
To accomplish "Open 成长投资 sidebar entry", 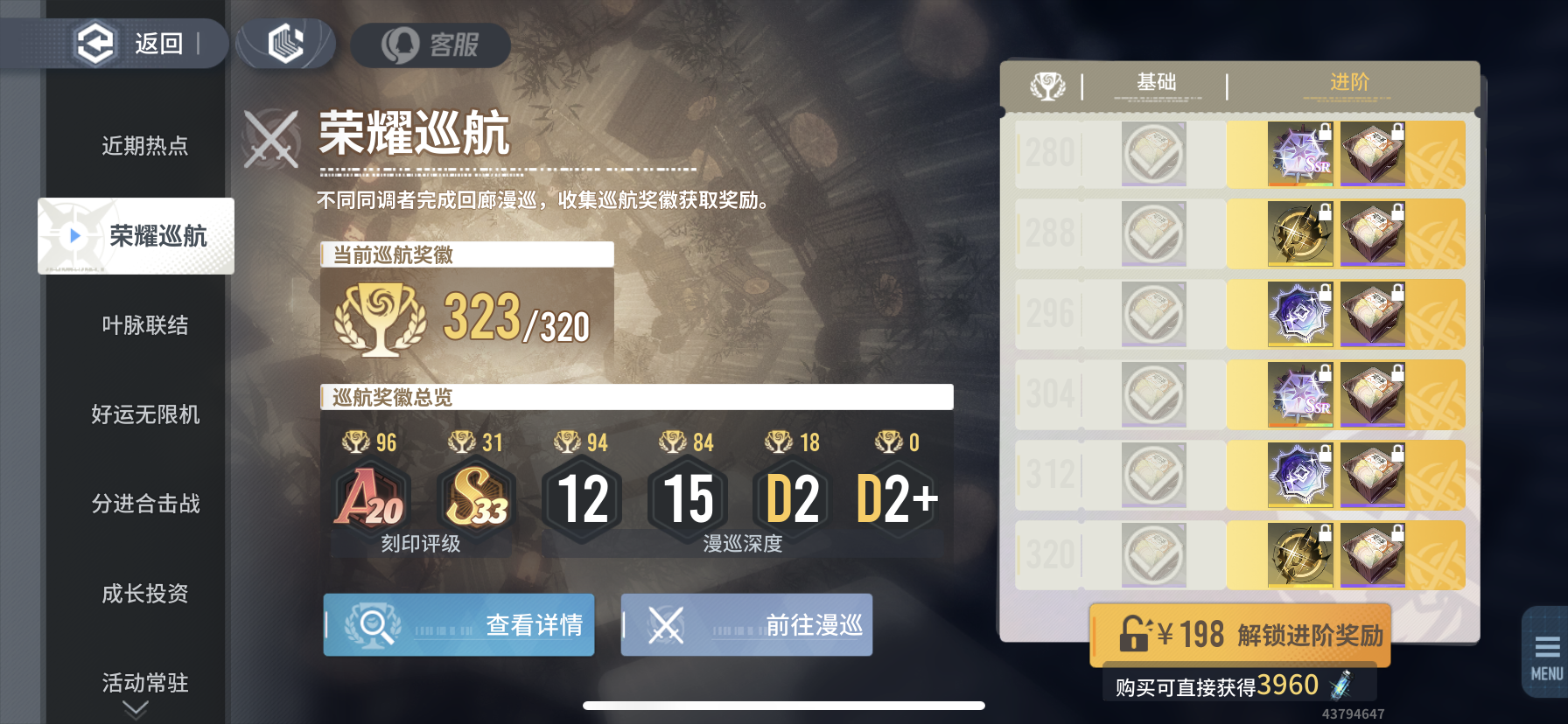I will [x=145, y=594].
